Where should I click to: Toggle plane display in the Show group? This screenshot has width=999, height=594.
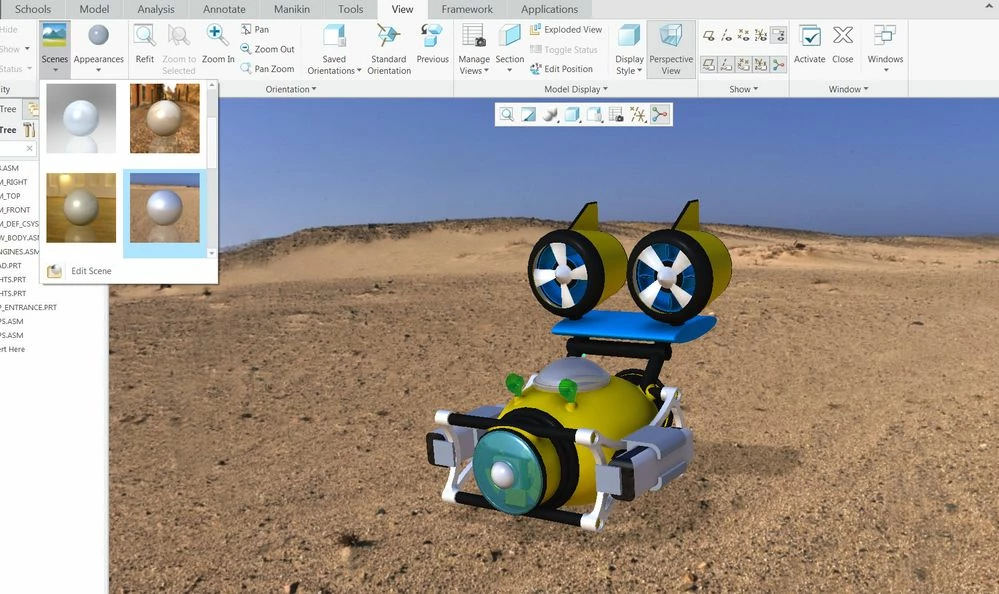point(708,33)
